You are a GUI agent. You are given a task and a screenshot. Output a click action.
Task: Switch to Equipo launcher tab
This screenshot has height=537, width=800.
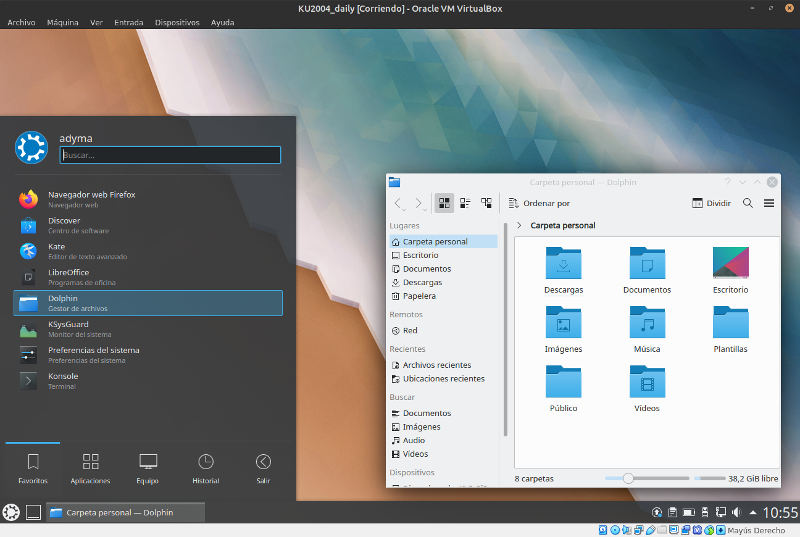point(148,469)
